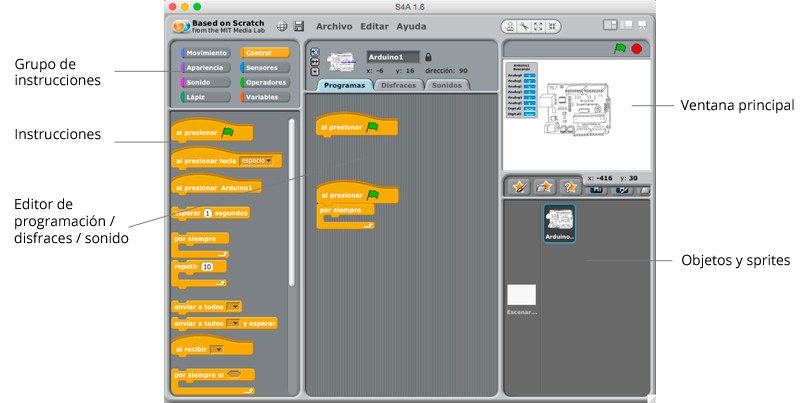Switch to the Sonidos tab
The height and width of the screenshot is (403, 809).
pyautogui.click(x=447, y=85)
